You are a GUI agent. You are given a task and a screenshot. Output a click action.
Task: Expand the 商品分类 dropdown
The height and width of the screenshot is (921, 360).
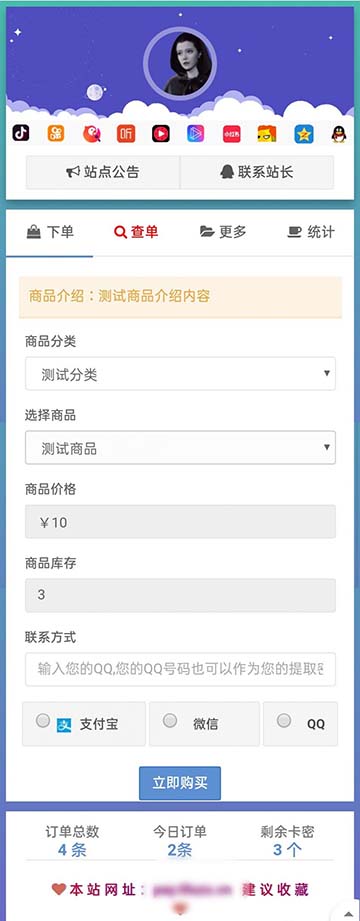point(180,374)
